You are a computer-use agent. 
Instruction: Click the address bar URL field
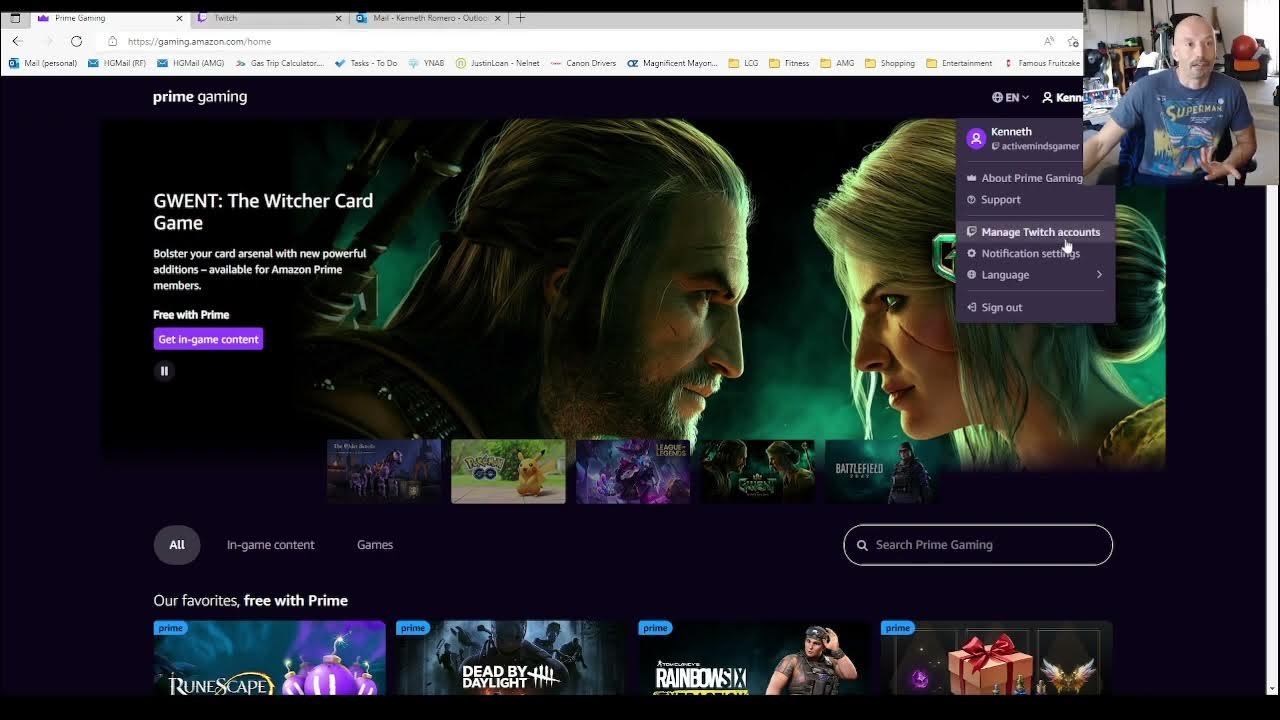click(570, 41)
